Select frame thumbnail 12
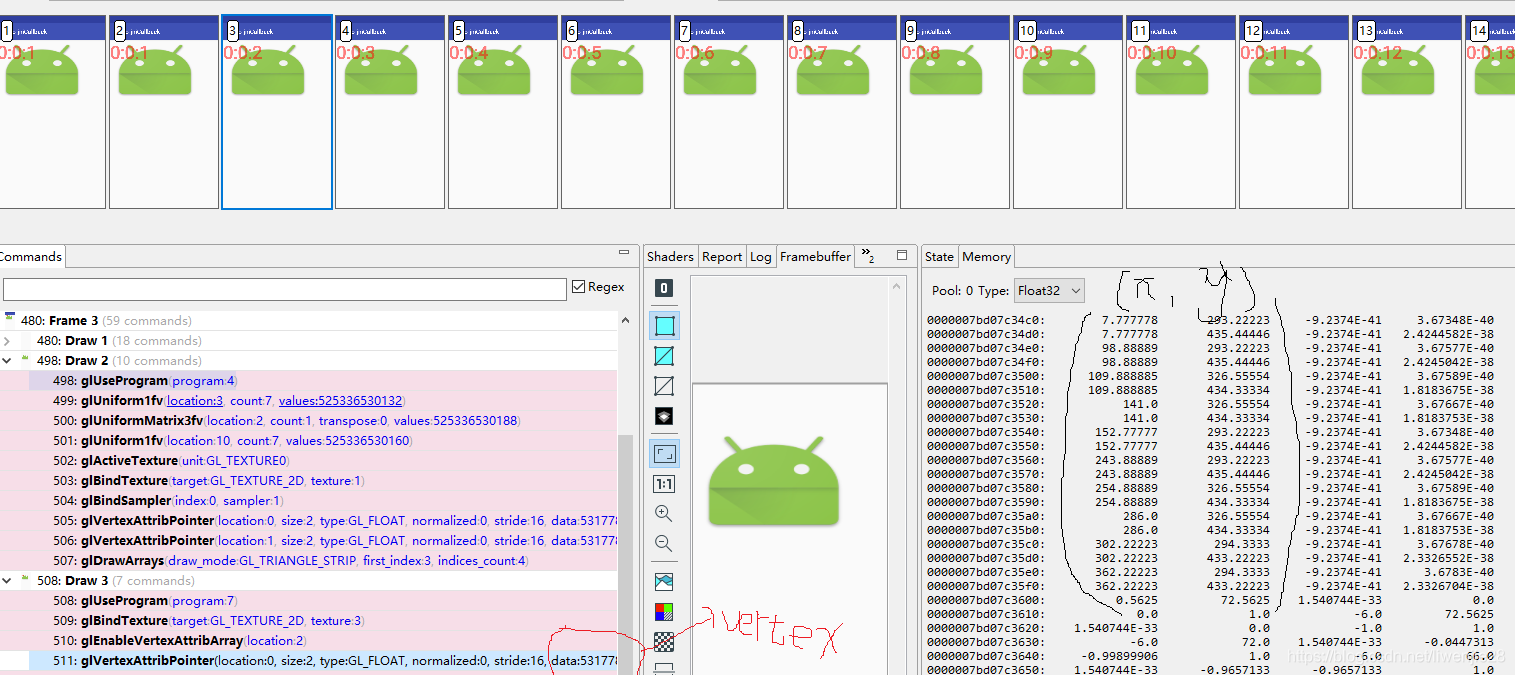This screenshot has height=675, width=1515. (x=1293, y=112)
